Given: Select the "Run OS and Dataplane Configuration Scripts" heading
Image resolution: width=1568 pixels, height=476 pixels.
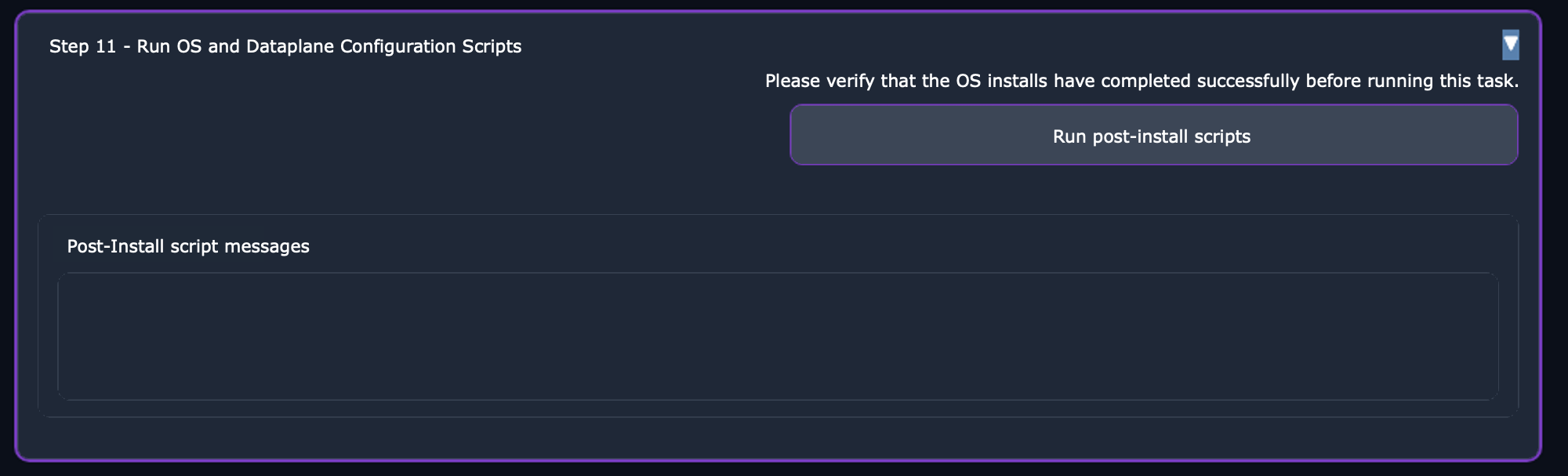Looking at the screenshot, I should [328, 46].
